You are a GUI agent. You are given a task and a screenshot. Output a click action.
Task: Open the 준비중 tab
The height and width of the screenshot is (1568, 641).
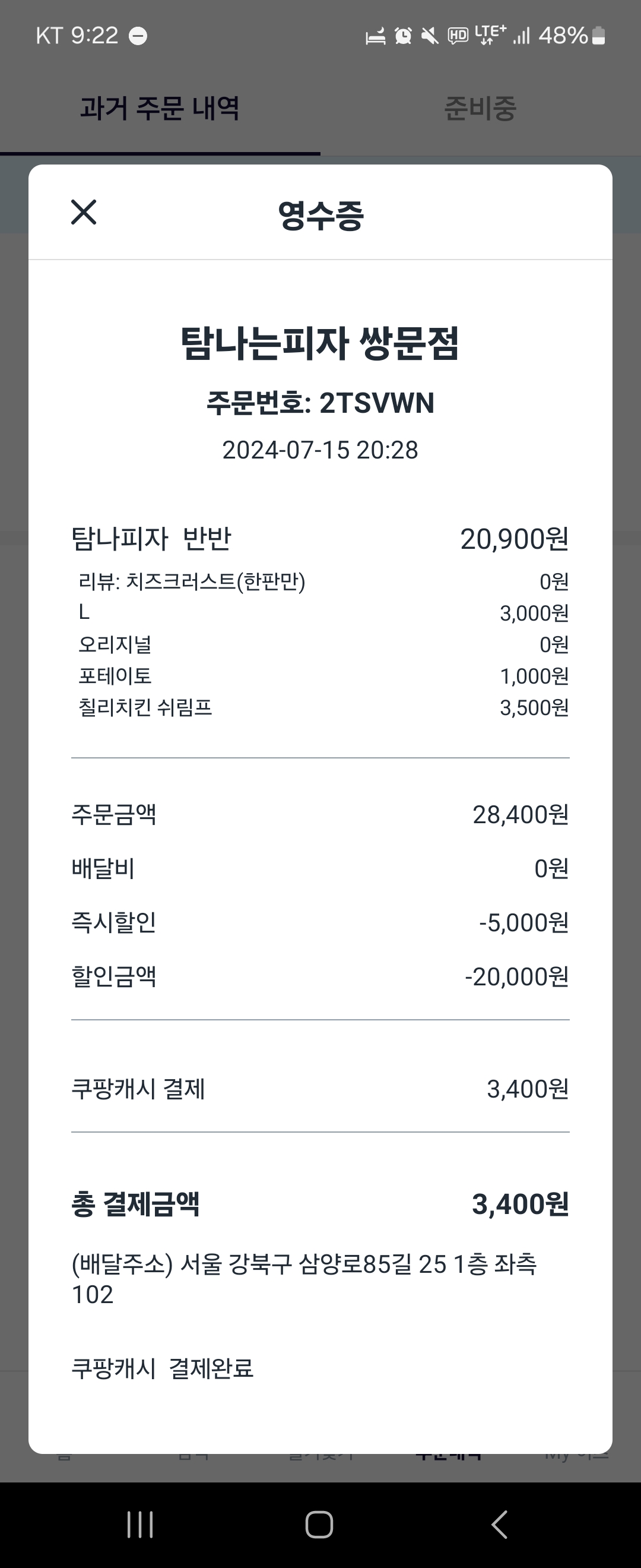(x=480, y=109)
